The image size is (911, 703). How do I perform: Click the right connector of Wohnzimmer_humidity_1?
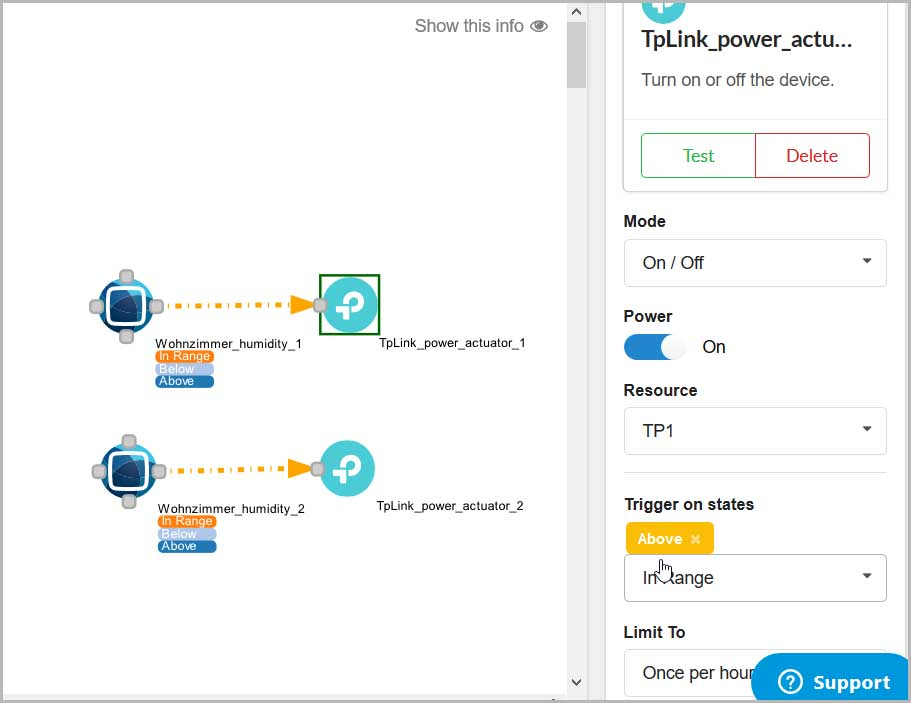[x=156, y=306]
